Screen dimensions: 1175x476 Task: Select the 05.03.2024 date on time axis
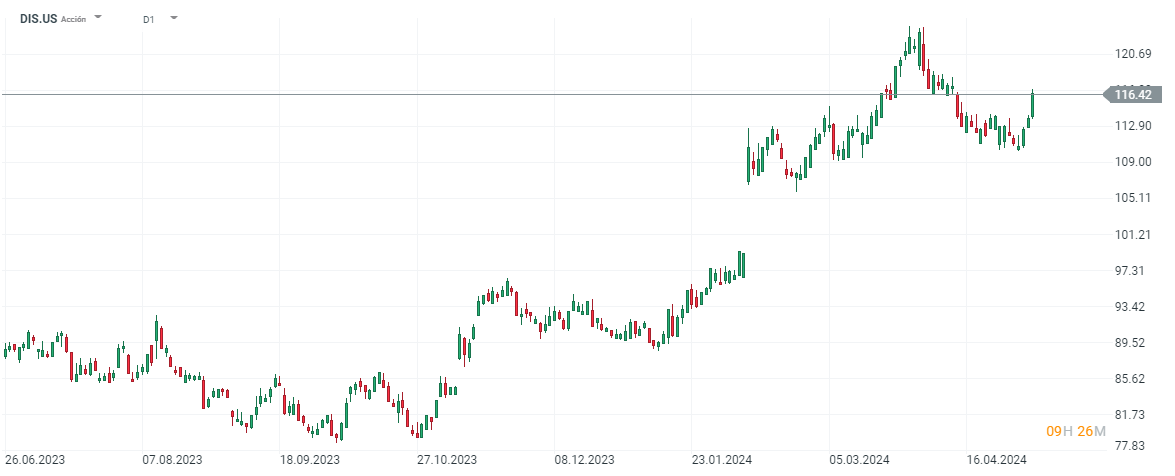tap(859, 460)
